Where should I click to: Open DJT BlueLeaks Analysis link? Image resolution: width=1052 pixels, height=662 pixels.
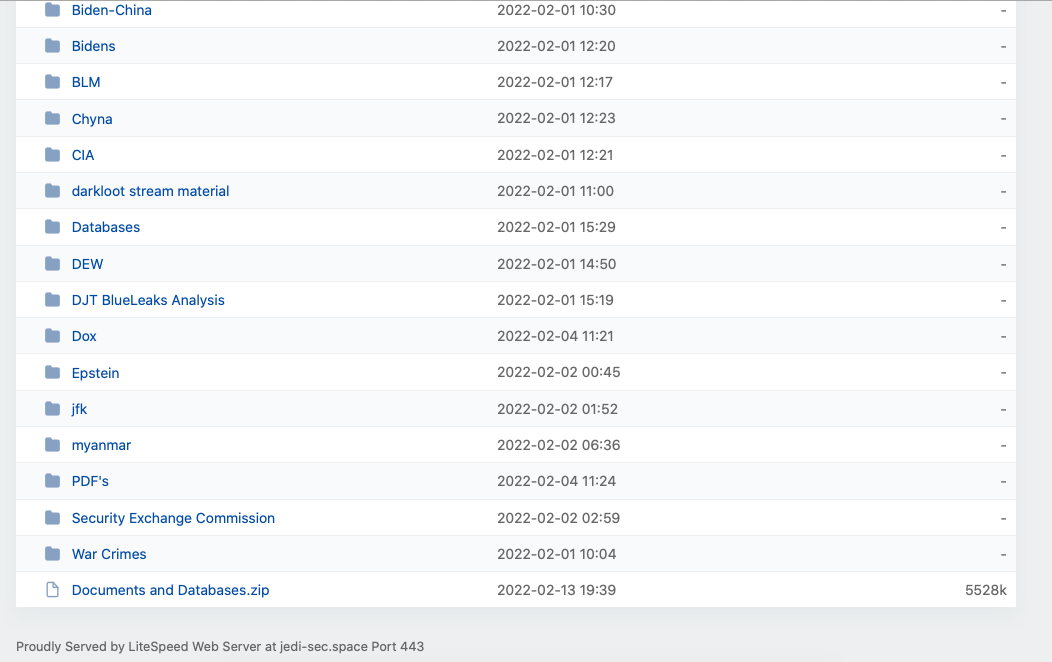(x=148, y=300)
